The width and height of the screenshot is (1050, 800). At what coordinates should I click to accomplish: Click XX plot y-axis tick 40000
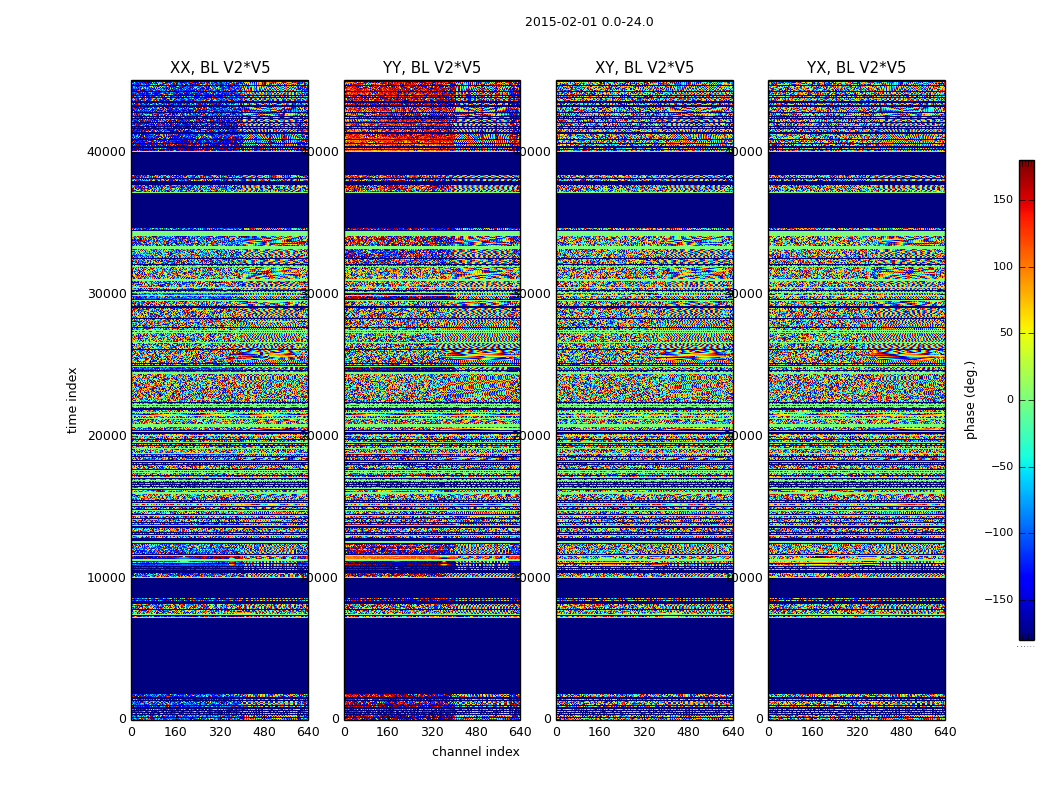(106, 152)
